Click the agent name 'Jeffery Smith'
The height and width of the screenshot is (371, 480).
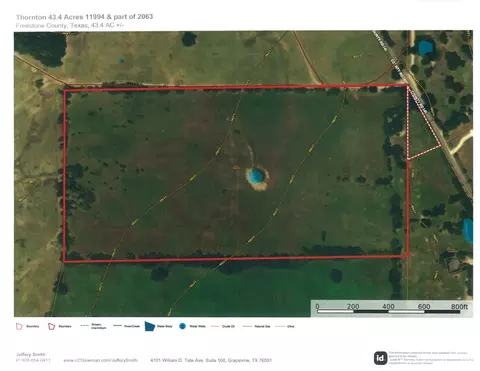tap(31, 354)
